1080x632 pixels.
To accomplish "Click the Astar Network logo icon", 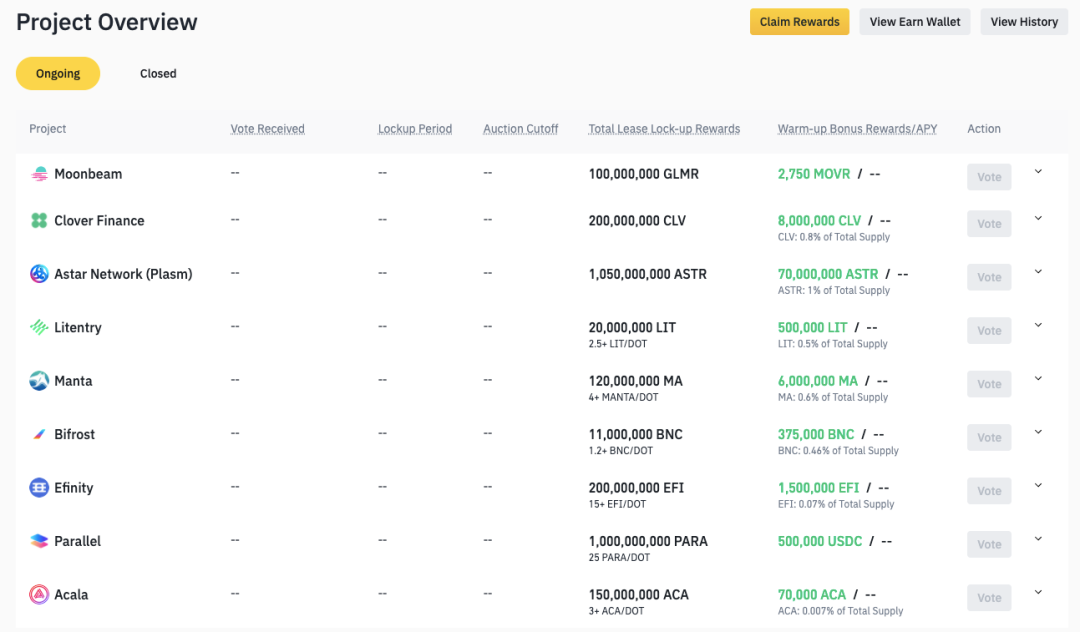I will [39, 274].
